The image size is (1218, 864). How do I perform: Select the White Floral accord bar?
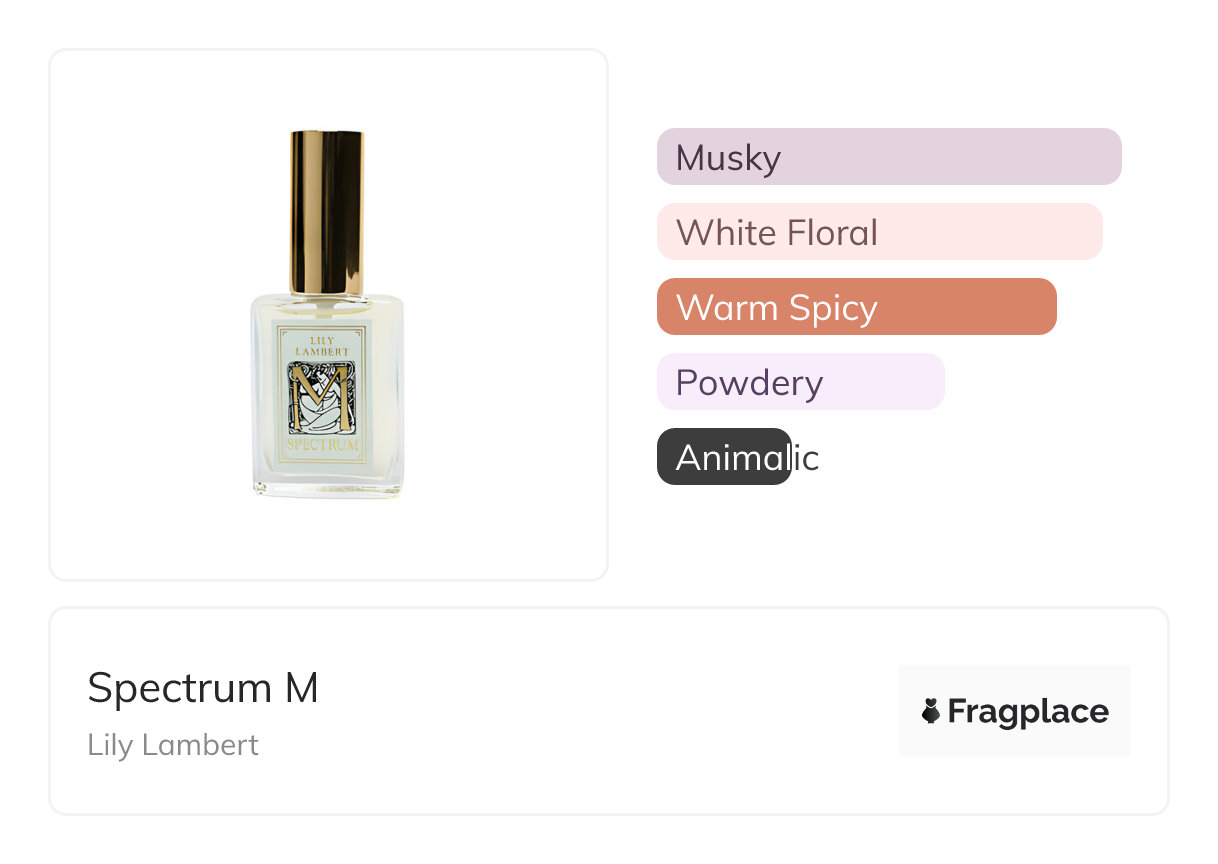click(x=878, y=232)
